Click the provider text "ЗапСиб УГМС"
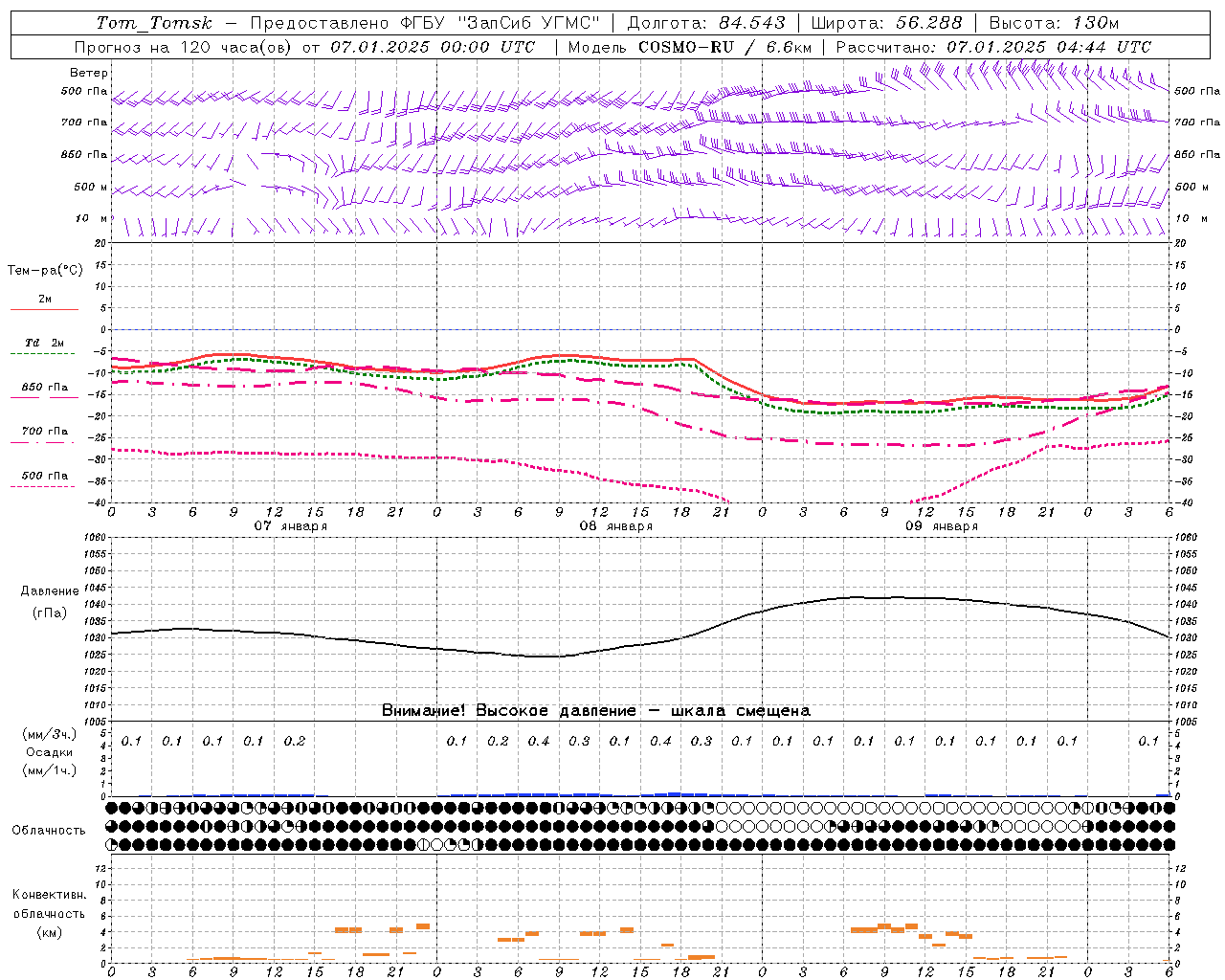 [529, 23]
